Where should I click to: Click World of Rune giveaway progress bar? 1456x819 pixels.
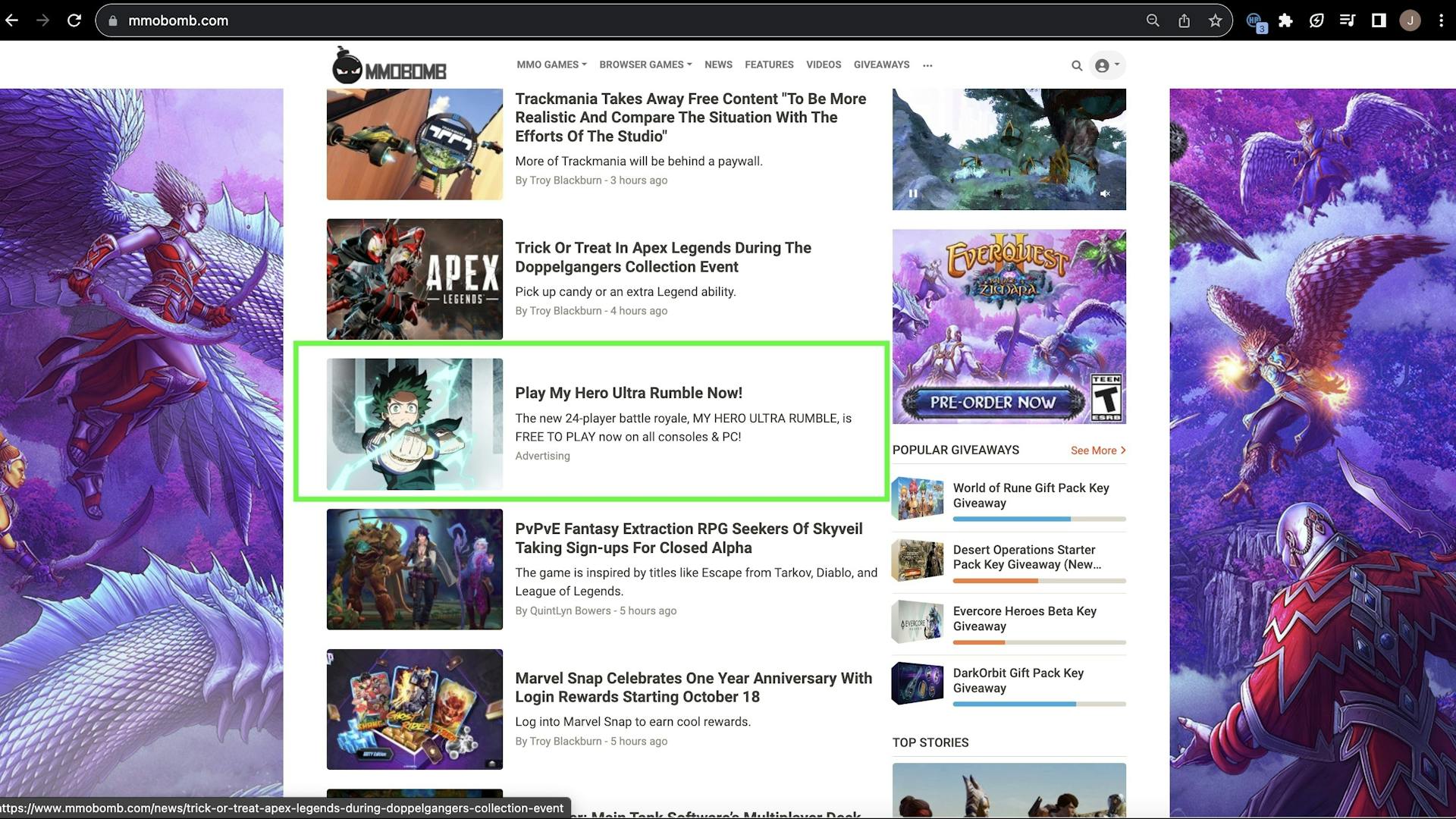click(x=1040, y=519)
